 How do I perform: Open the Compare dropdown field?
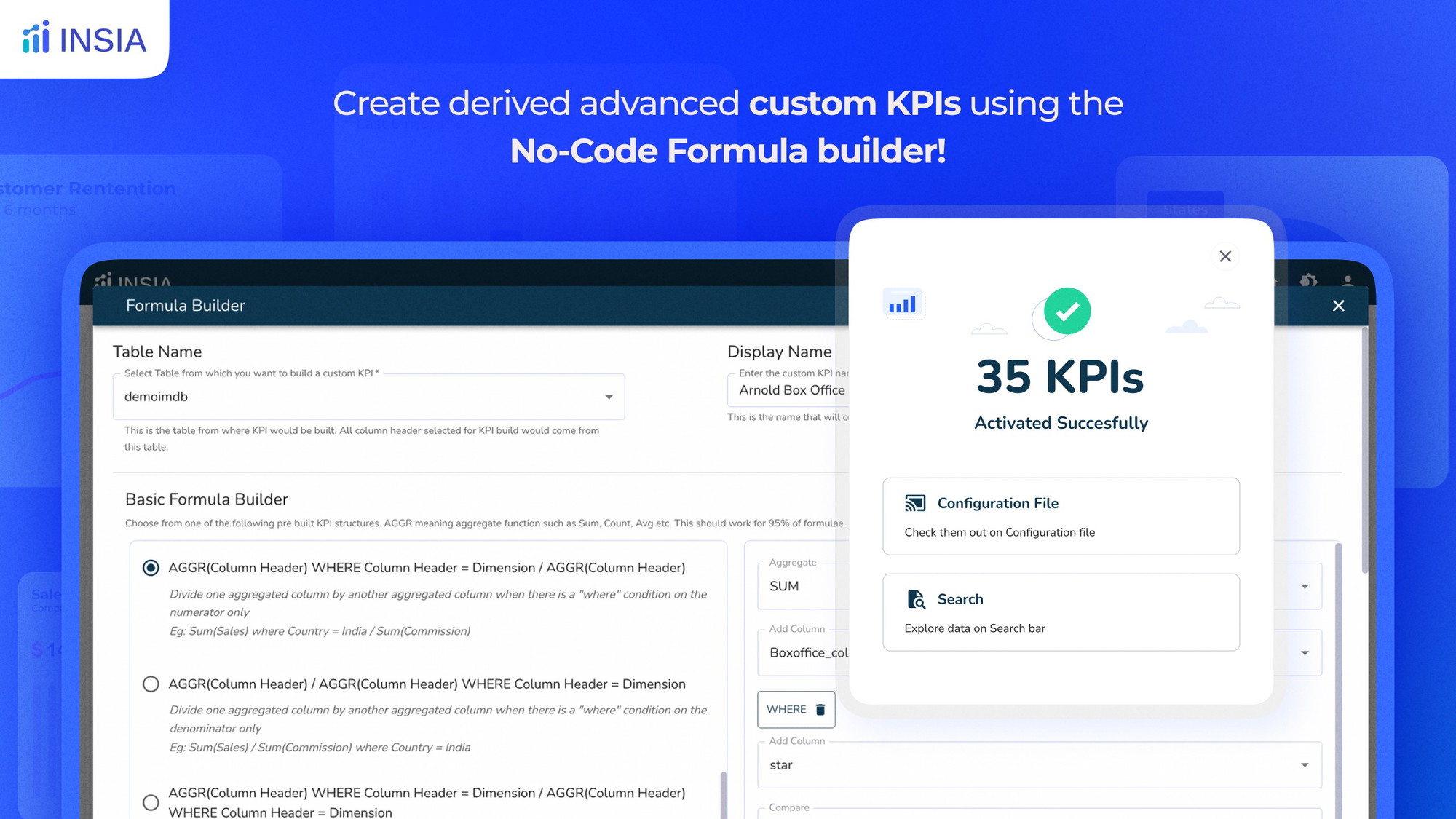tap(1040, 813)
